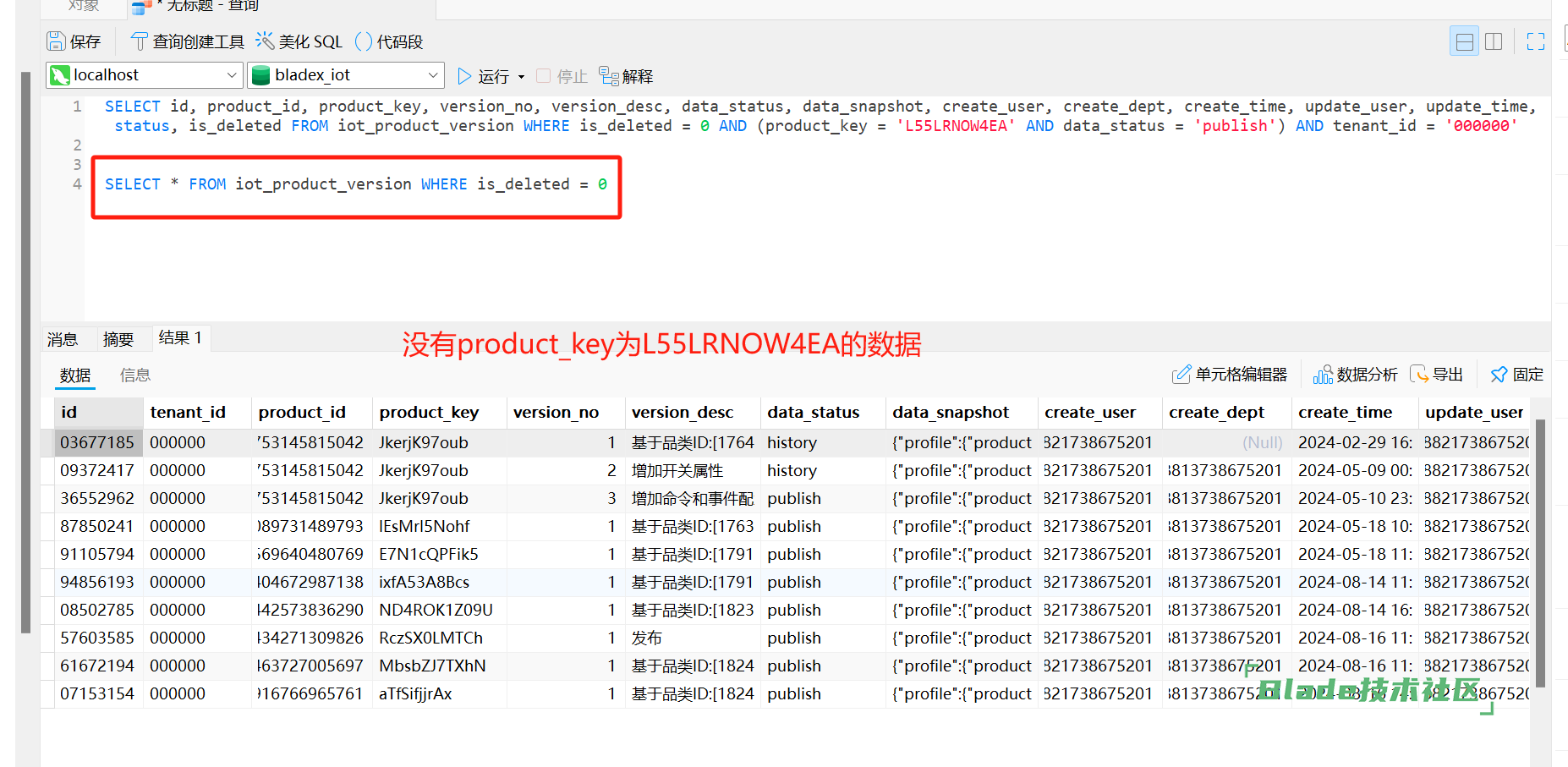Pin results with 固定
Image resolution: width=1568 pixels, height=767 pixels.
tap(1516, 375)
